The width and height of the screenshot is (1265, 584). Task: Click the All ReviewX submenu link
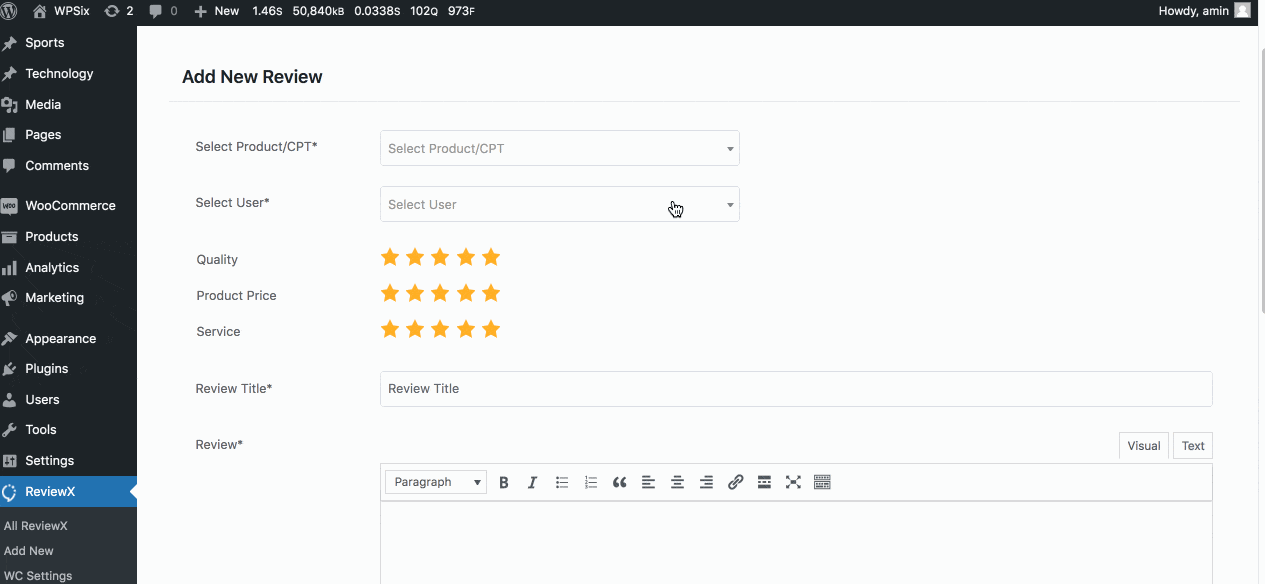click(x=36, y=526)
